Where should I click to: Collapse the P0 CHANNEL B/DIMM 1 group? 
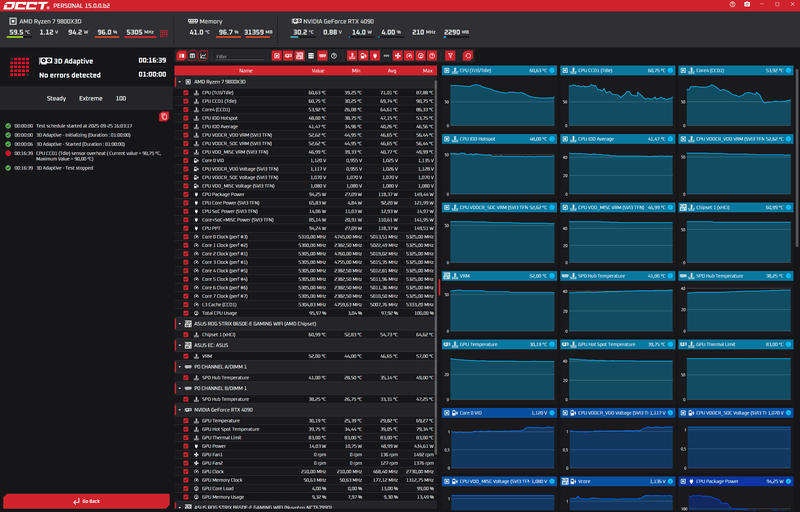tap(180, 388)
